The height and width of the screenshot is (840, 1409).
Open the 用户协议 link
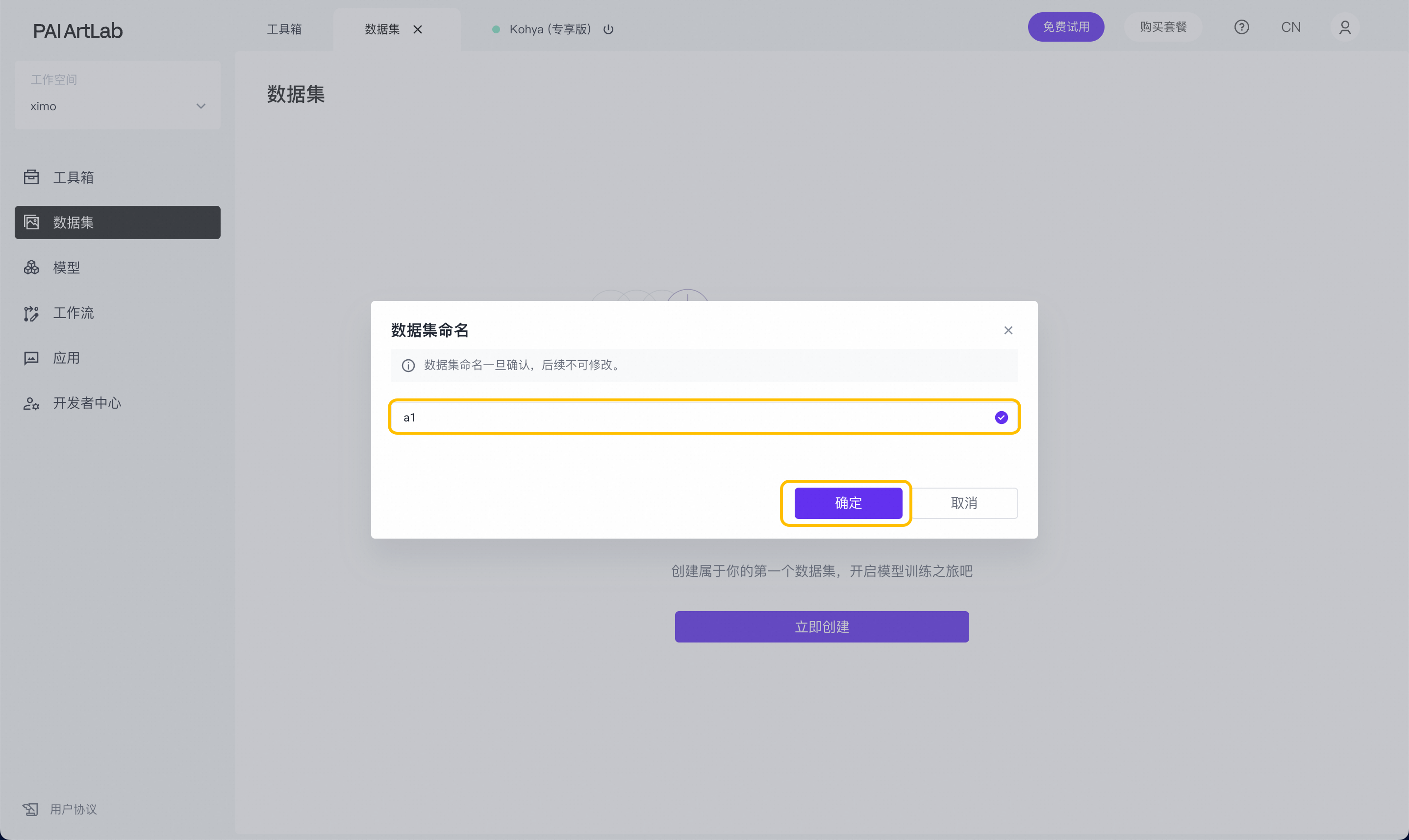[x=73, y=809]
